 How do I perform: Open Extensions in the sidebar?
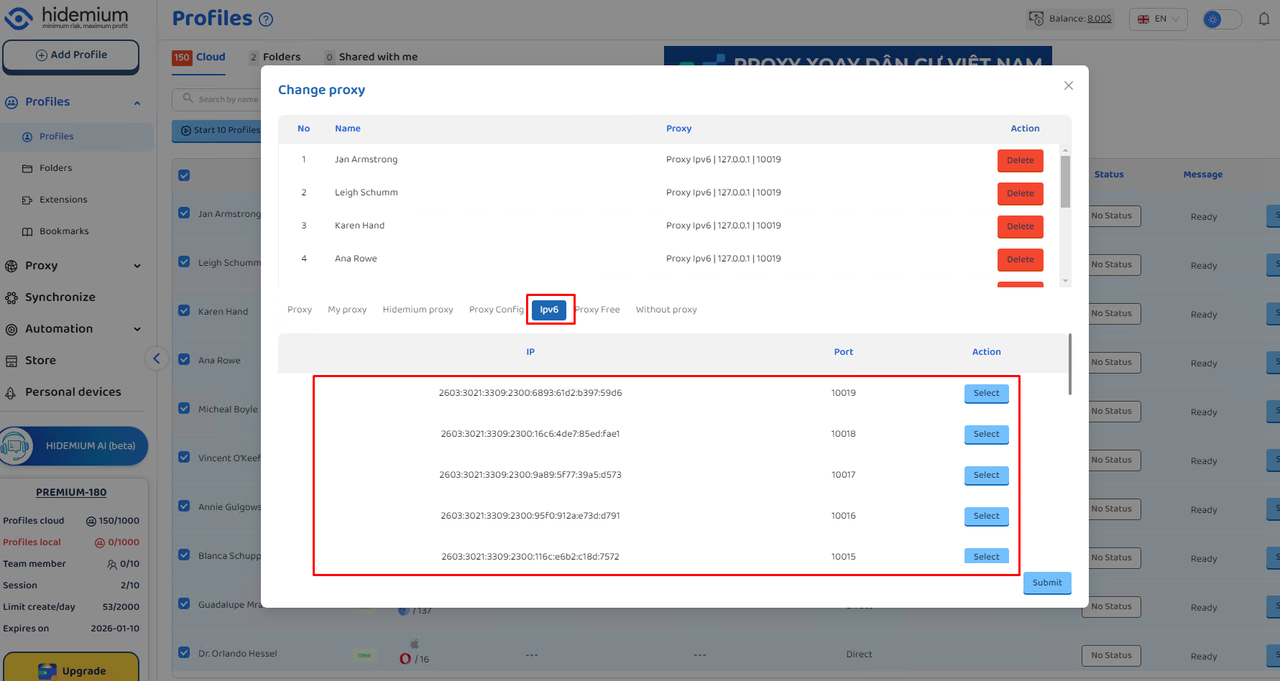coord(63,200)
